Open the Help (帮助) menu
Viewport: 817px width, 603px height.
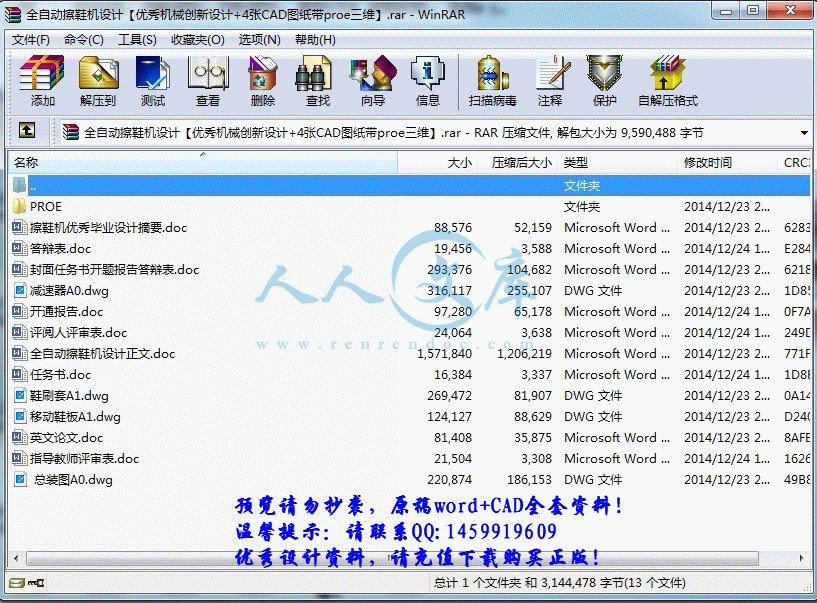point(315,40)
